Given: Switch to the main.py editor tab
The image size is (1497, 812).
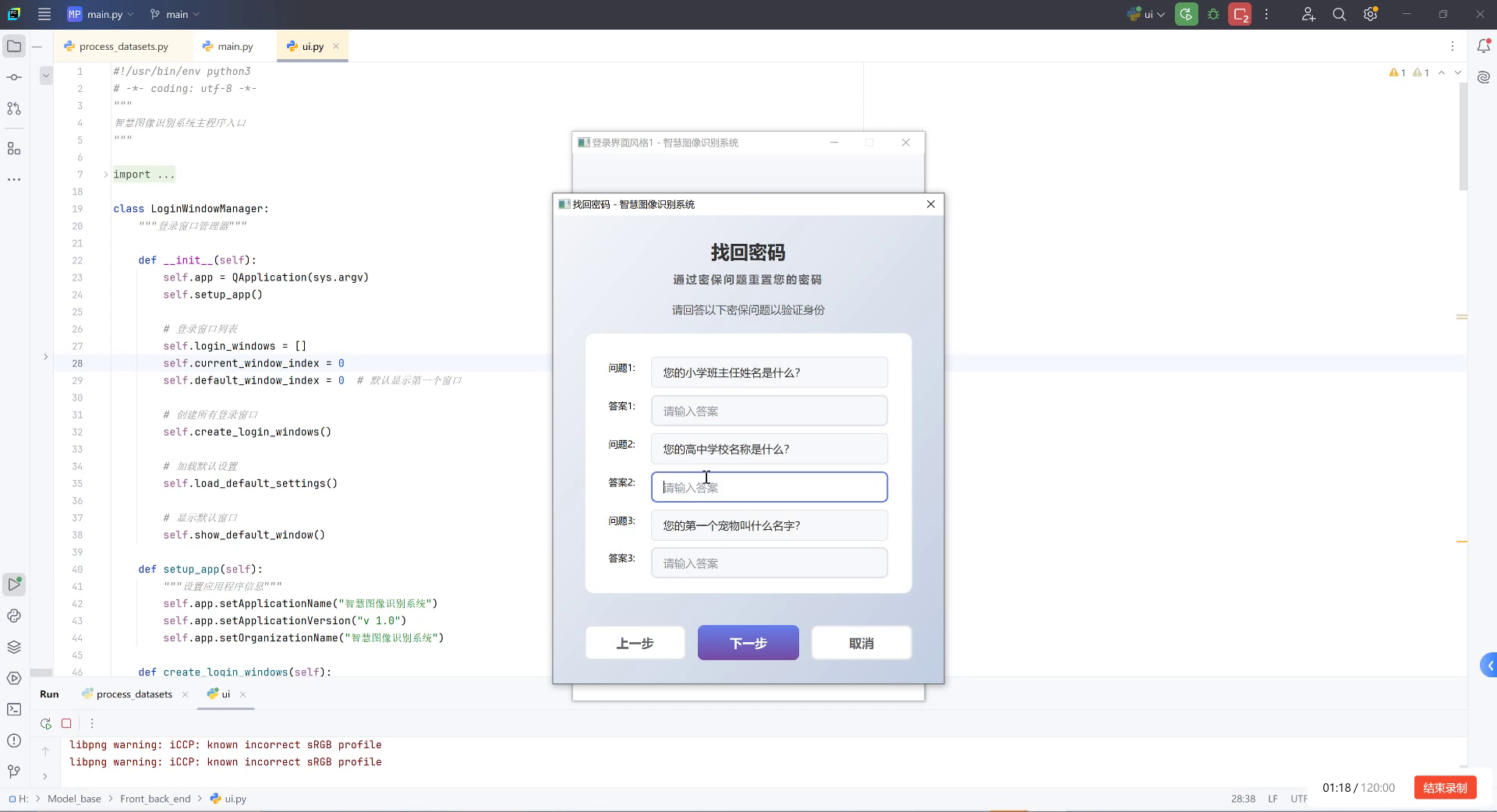Looking at the screenshot, I should click(x=233, y=46).
